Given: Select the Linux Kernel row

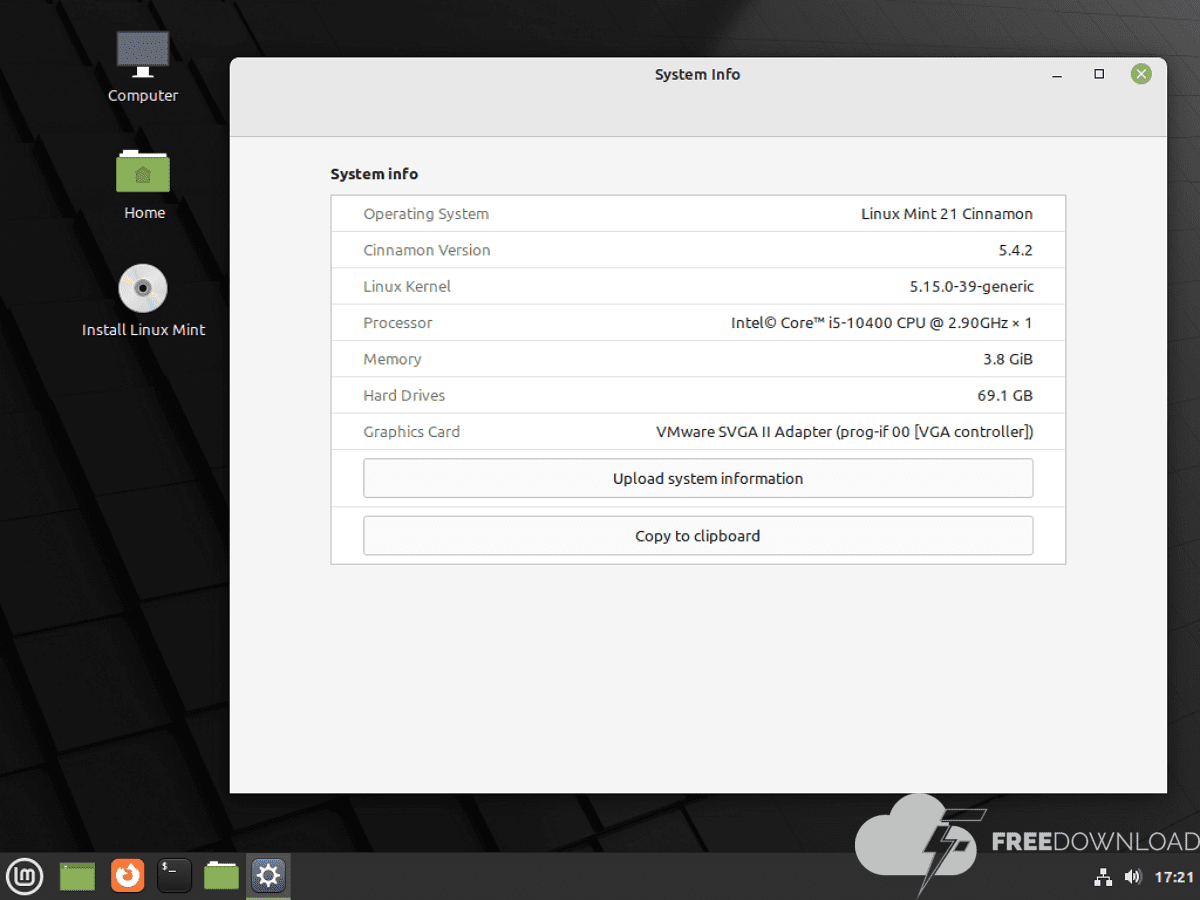Looking at the screenshot, I should tap(698, 286).
